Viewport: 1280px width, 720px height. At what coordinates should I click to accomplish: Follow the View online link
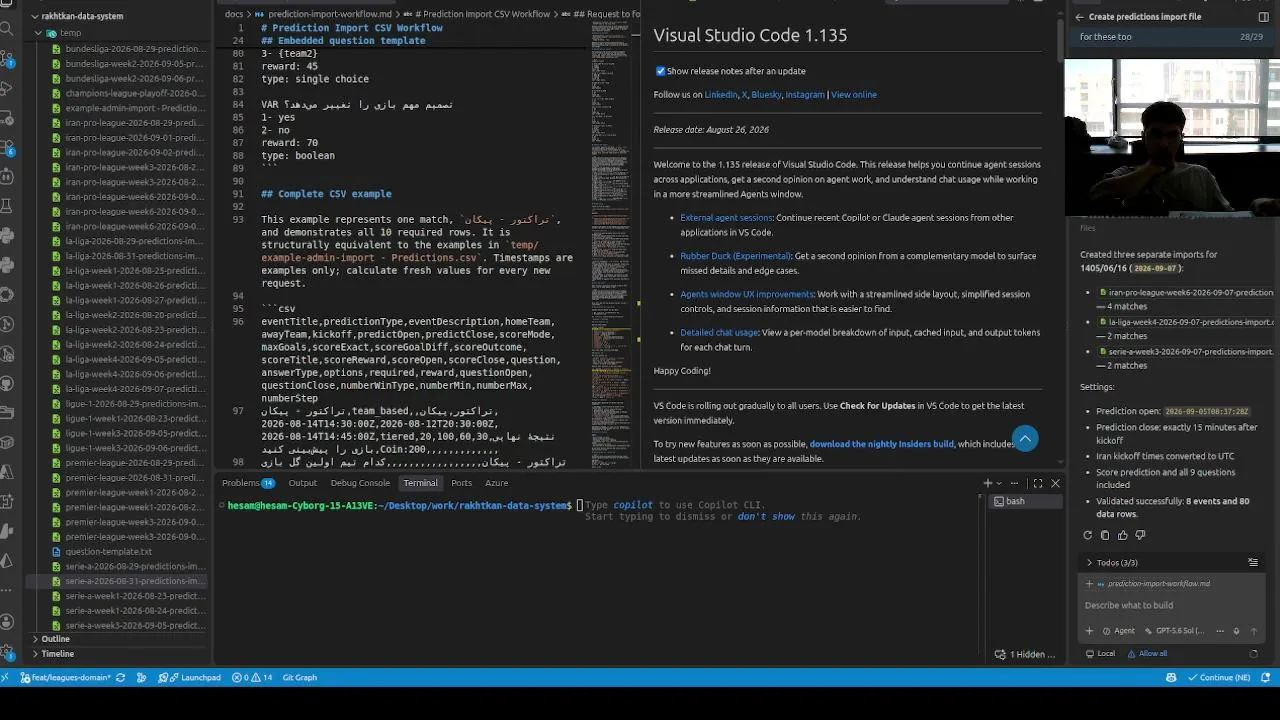click(854, 95)
